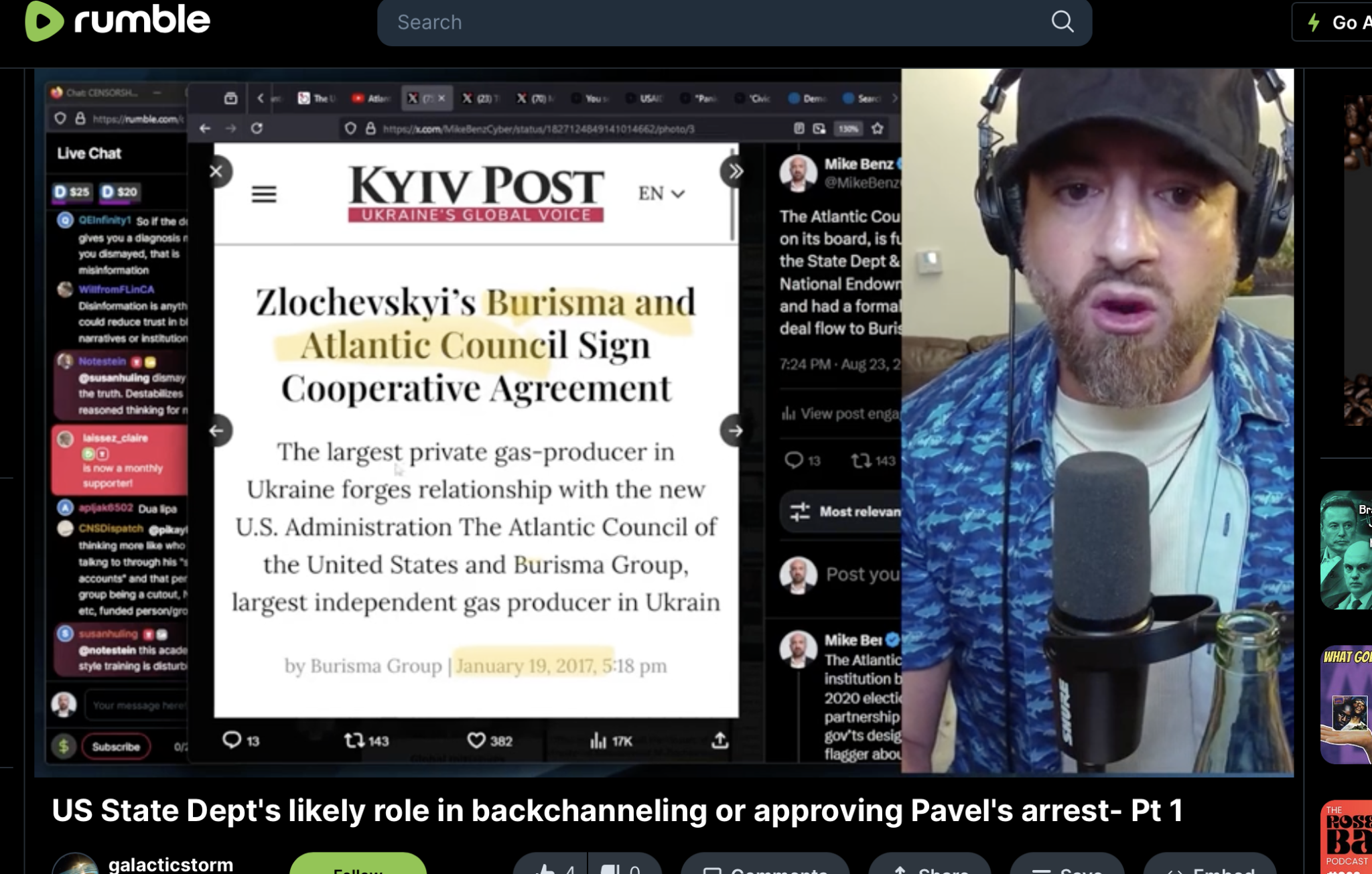The width and height of the screenshot is (1372, 874).
Task: In the video, click the 'Most relevant' replies filter
Action: tap(841, 512)
